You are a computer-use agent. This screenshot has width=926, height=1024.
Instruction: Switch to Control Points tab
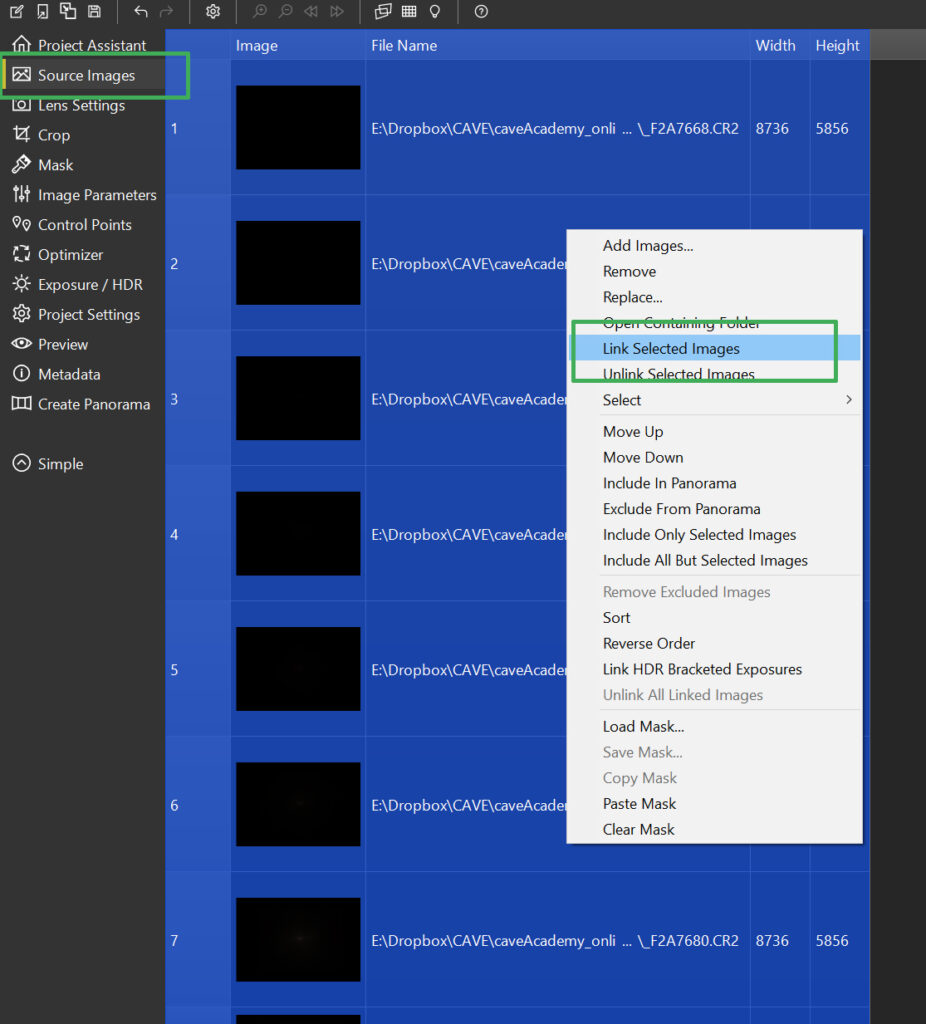[x=82, y=225]
